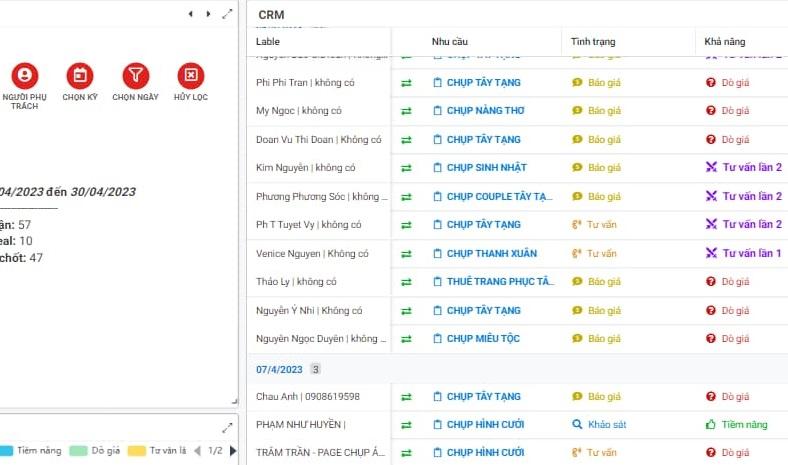Click Tiềm năng in PHẠM NHƯ HUYỀN row

[737, 425]
